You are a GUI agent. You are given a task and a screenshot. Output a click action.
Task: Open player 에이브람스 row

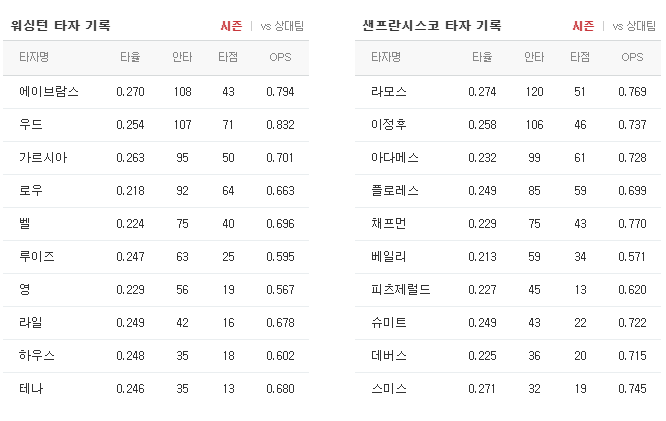coord(156,92)
